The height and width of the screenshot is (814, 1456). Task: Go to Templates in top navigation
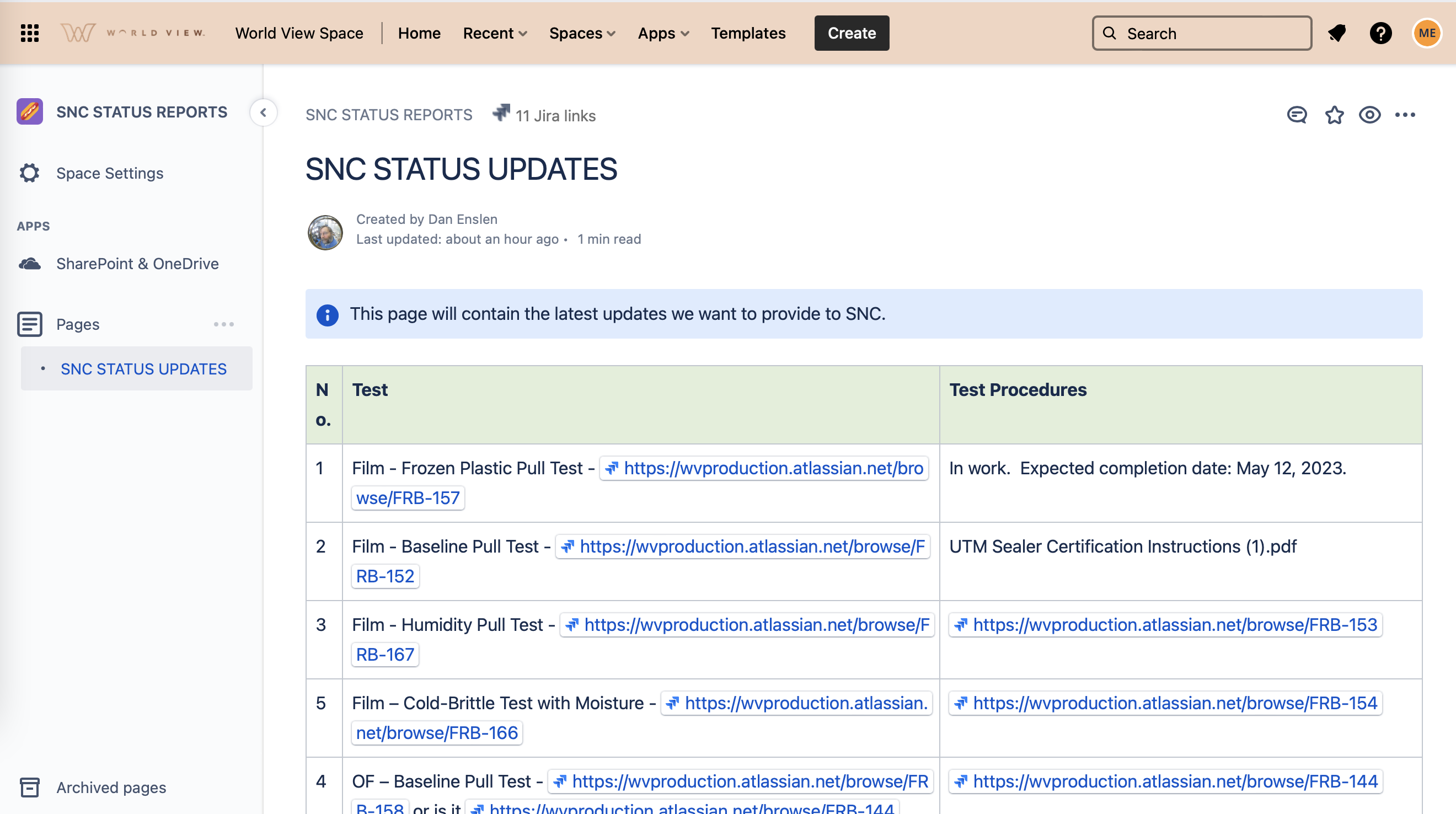(x=748, y=33)
